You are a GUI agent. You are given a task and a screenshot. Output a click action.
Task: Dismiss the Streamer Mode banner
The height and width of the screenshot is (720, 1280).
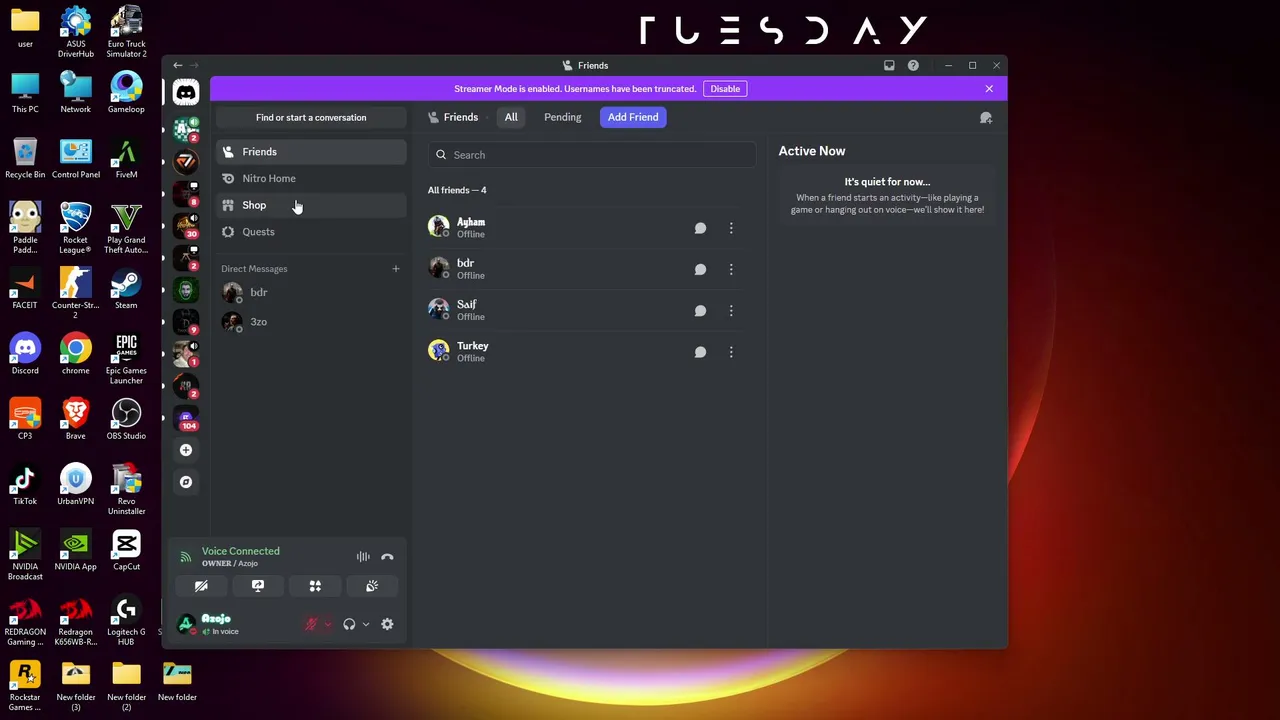click(989, 89)
